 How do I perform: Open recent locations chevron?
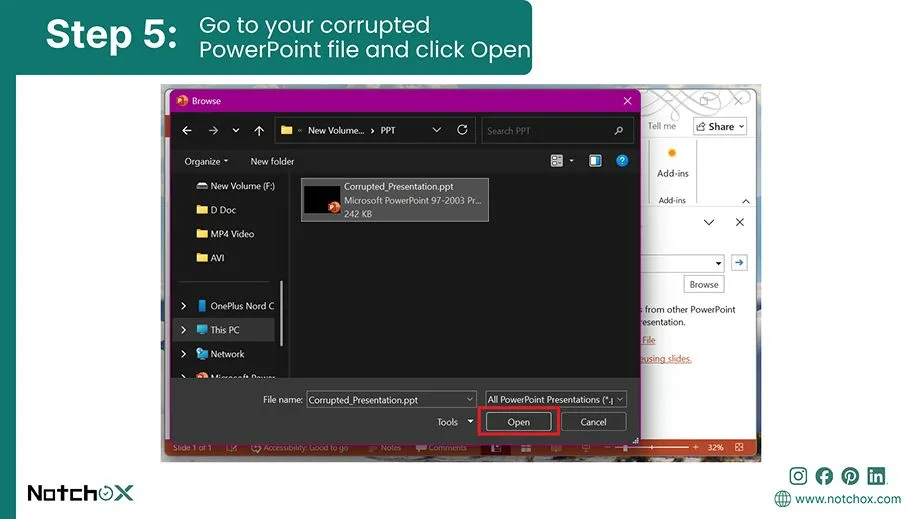coord(236,130)
